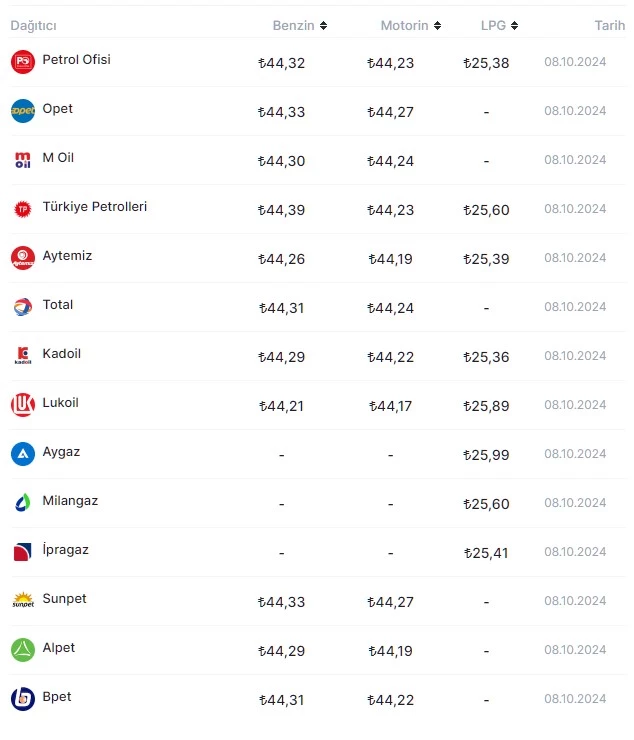Open the Sunpet distributor link
The image size is (634, 740).
64,599
